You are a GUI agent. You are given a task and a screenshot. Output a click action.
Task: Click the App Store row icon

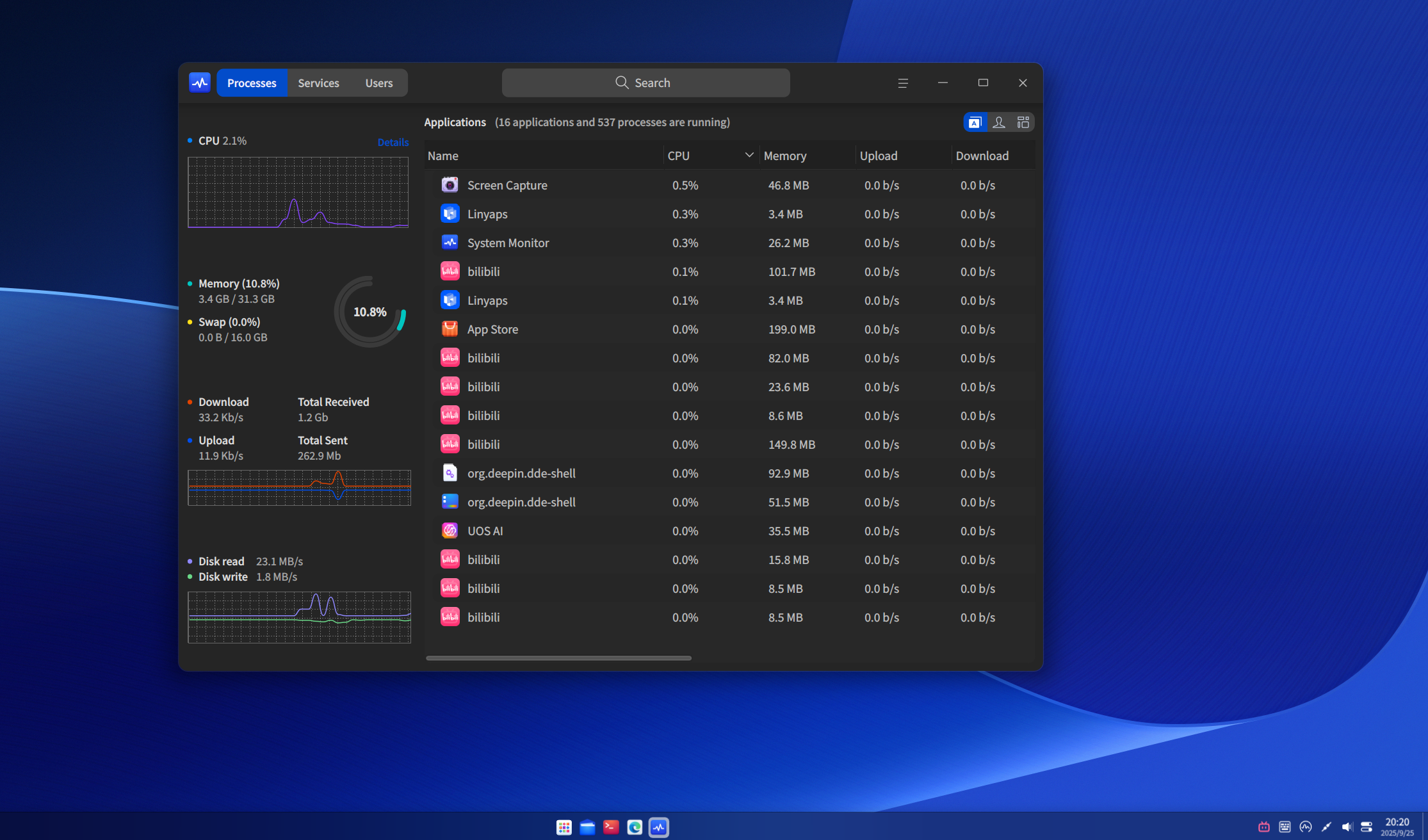450,329
